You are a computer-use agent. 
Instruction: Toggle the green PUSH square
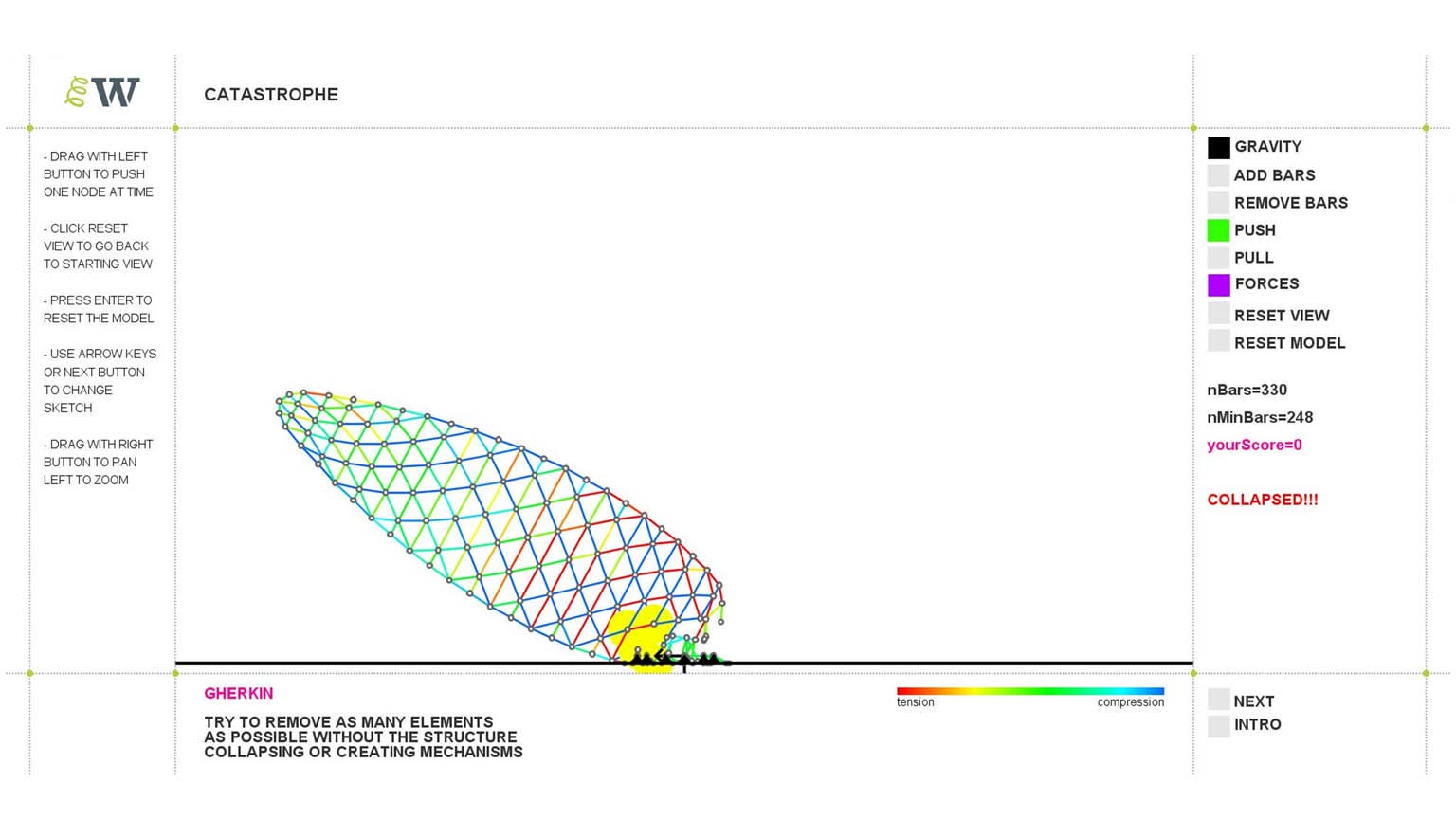[1218, 230]
